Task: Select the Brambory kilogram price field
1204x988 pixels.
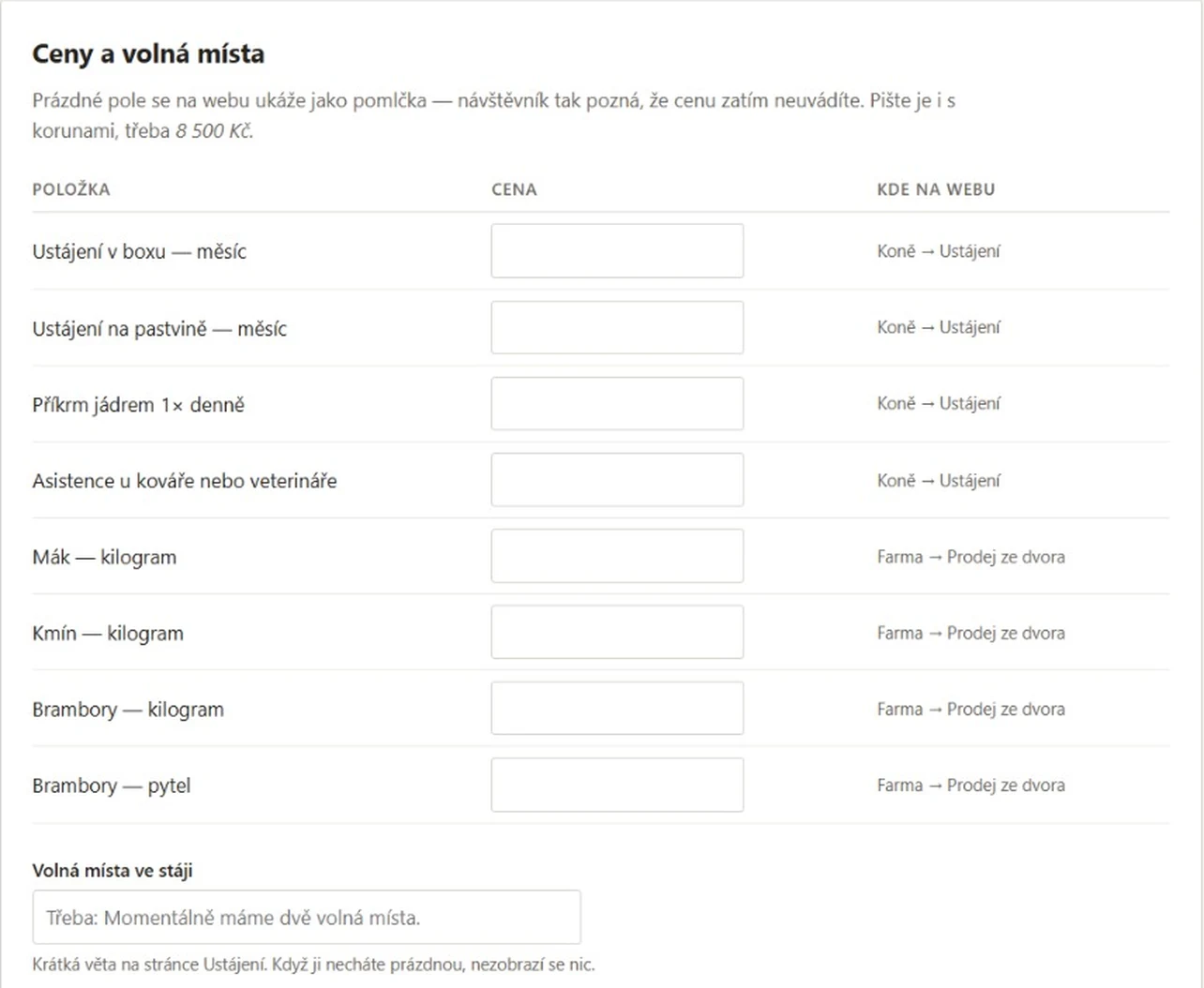Action: (x=617, y=708)
